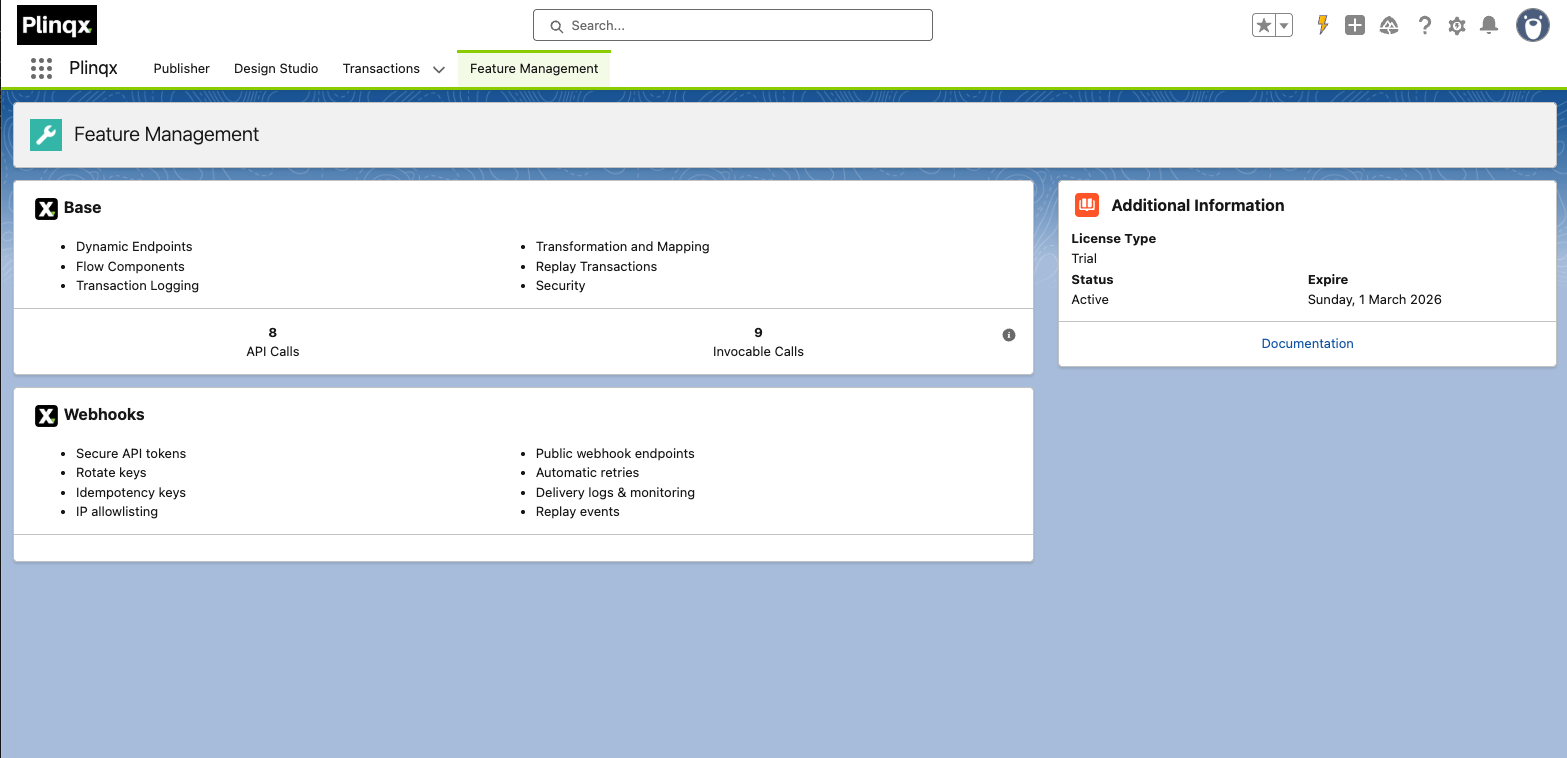Image resolution: width=1567 pixels, height=758 pixels.
Task: Open the App Launcher grid icon
Action: [41, 68]
